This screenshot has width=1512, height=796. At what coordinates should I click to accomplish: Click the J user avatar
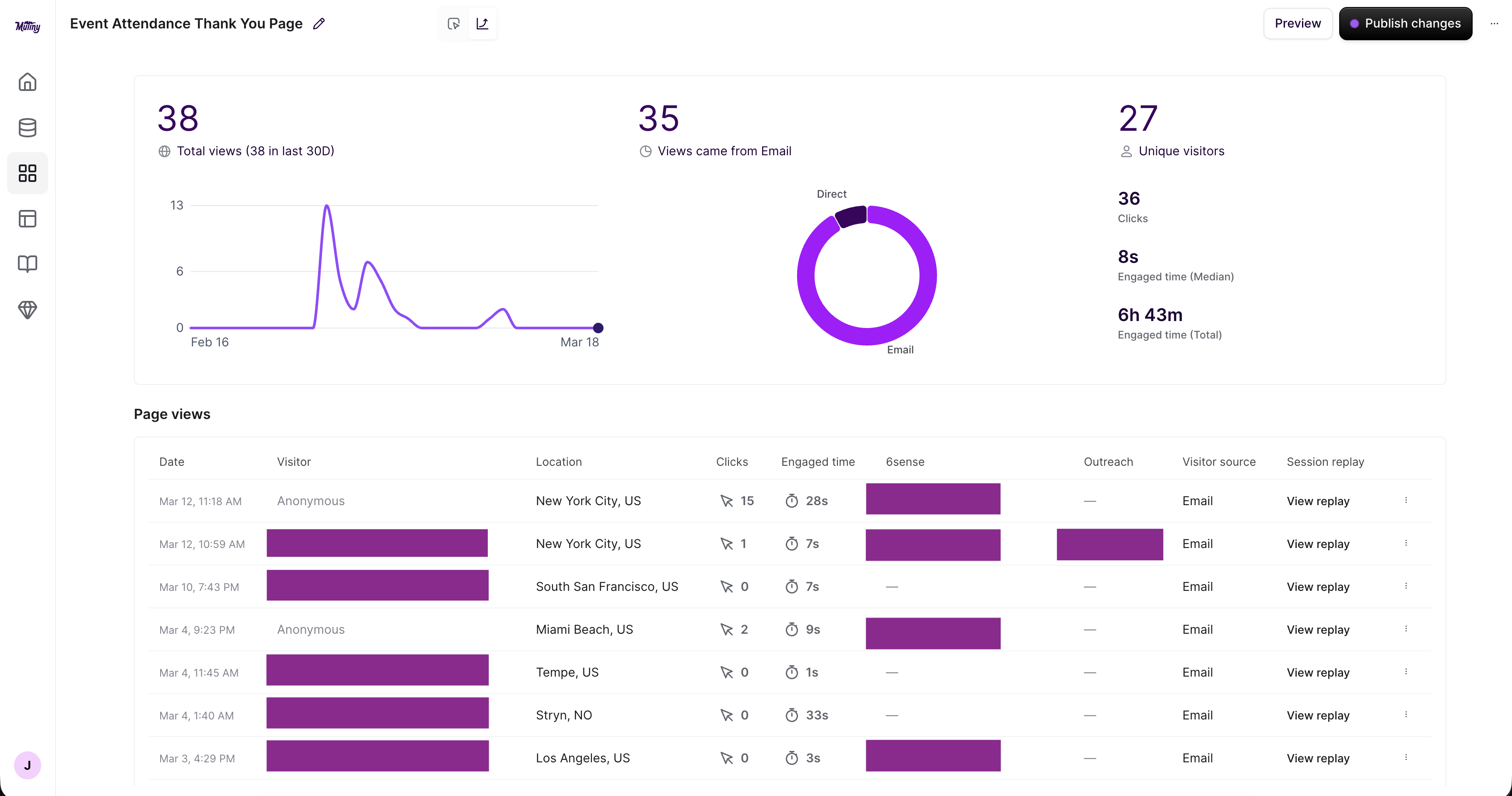coord(28,765)
